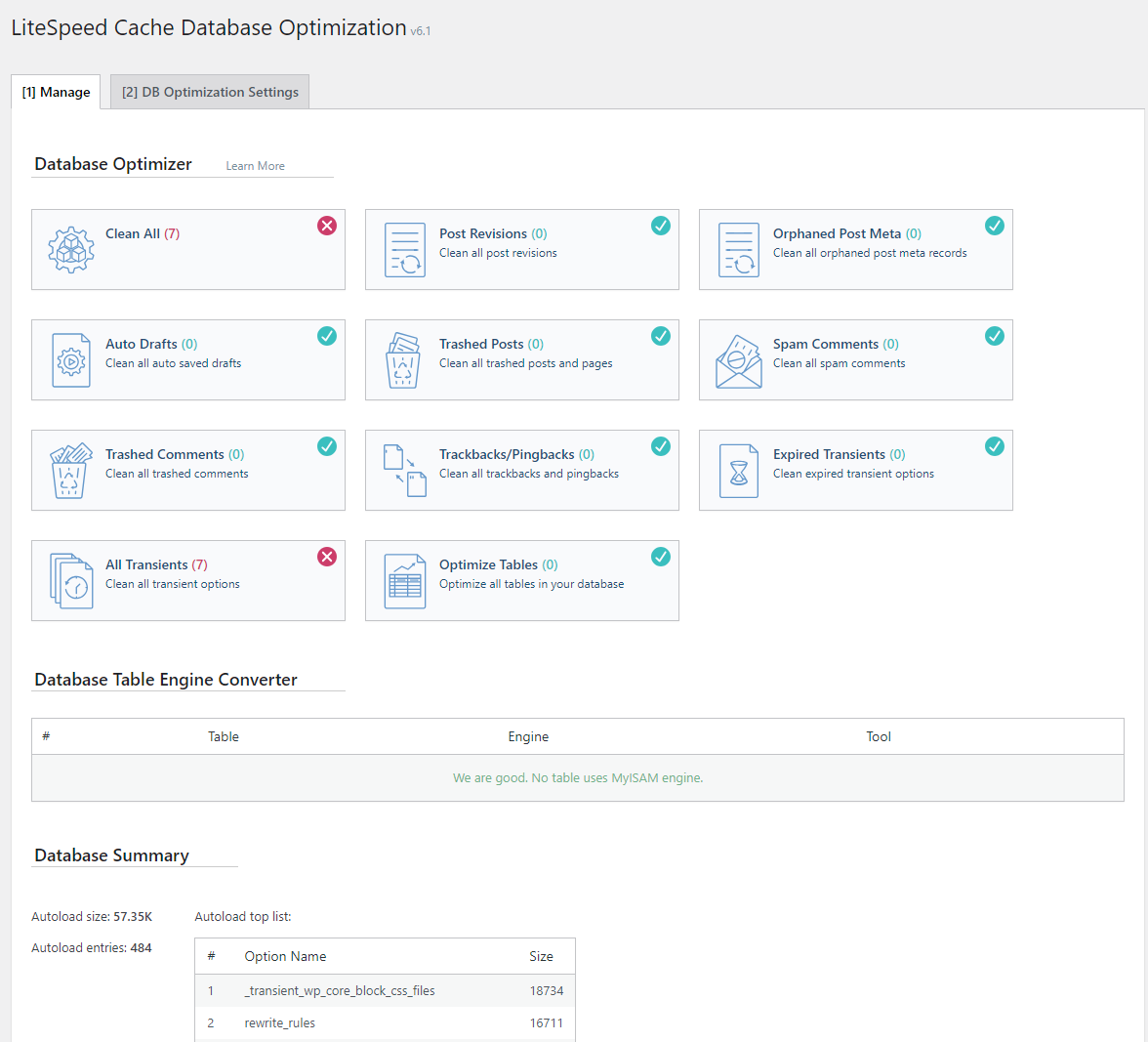Click 'Clean all trackbacks and pingbacks' text
The image size is (1148, 1042).
click(x=529, y=475)
